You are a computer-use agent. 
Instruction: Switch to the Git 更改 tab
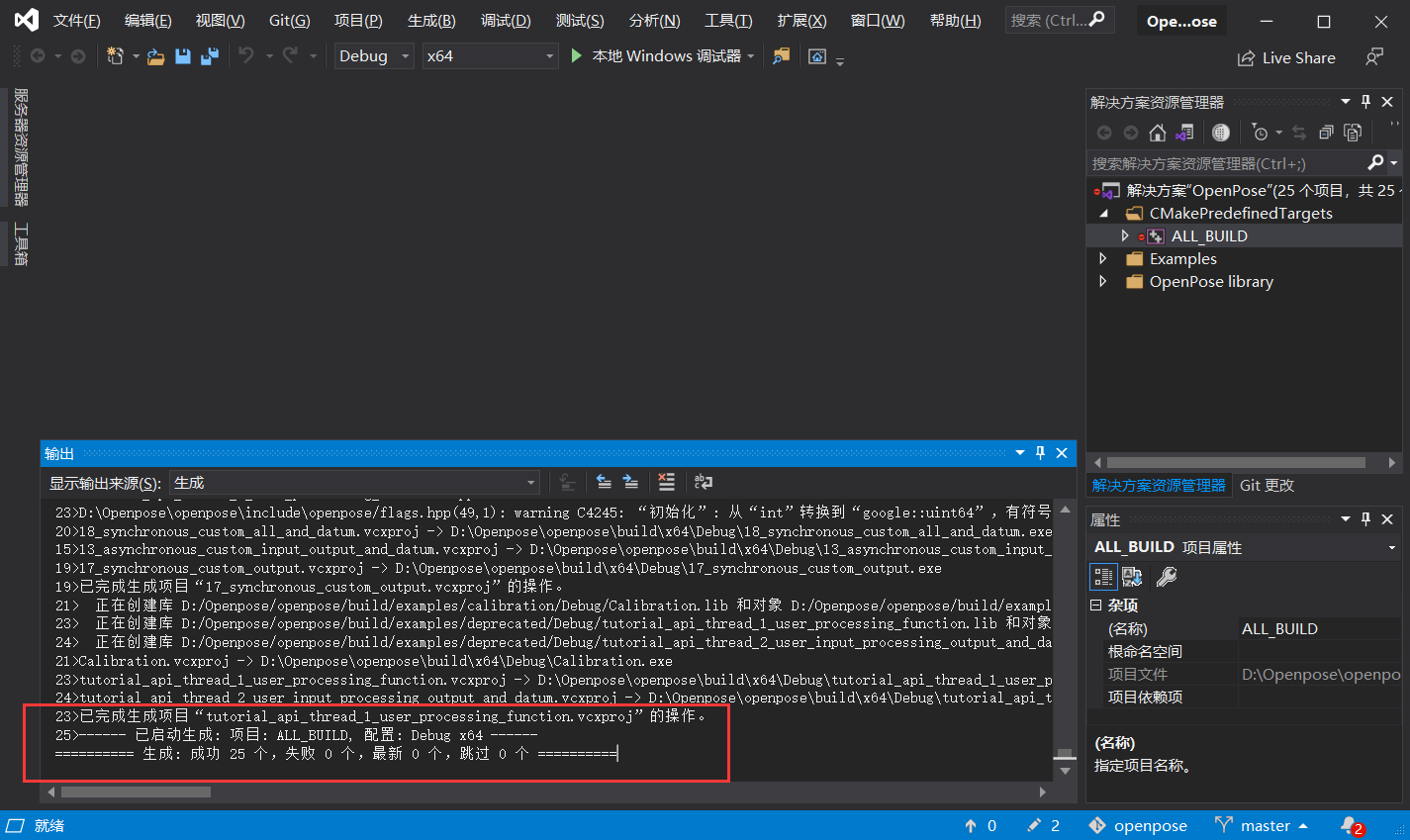(1267, 485)
